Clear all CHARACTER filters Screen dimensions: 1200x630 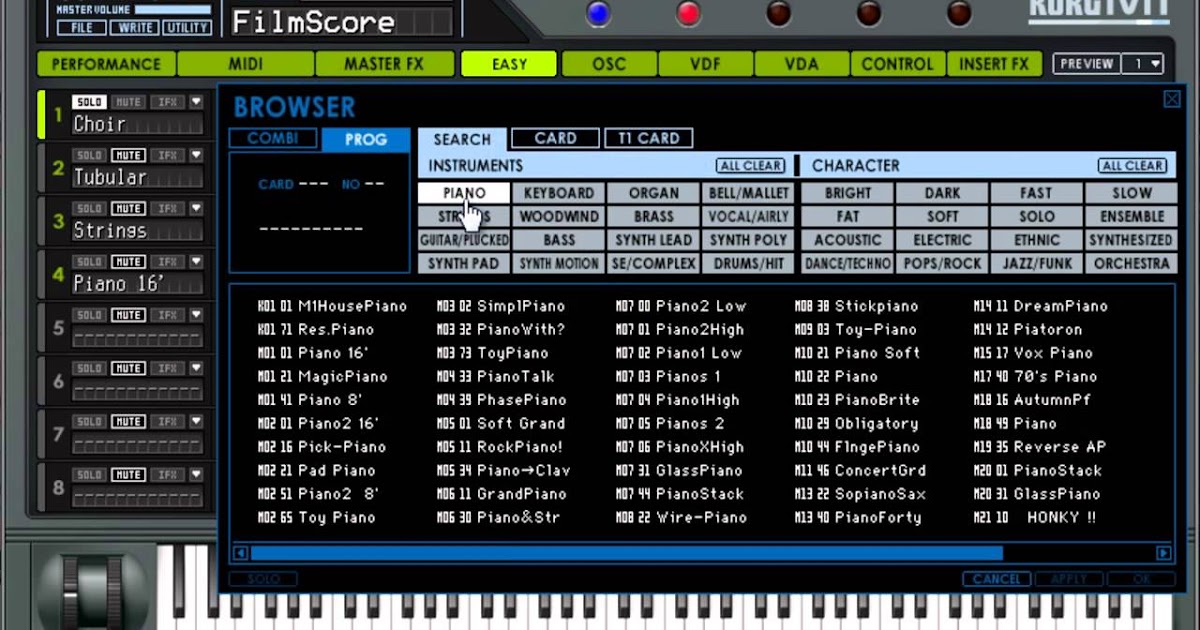pos(1132,166)
